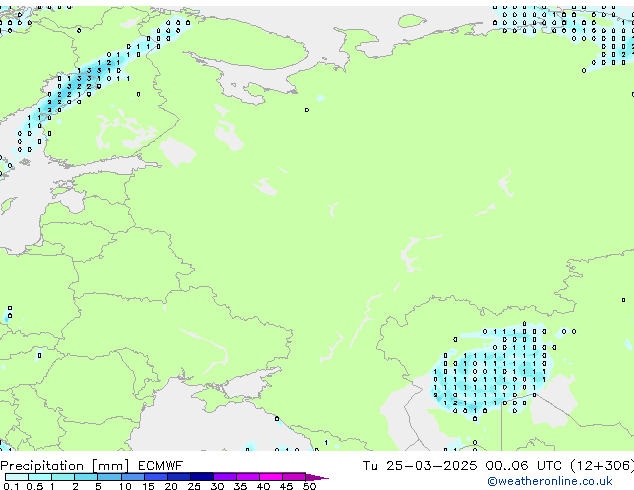Click the '25' legend scale value
Screen dimensions: 634x490
[x=194, y=486]
